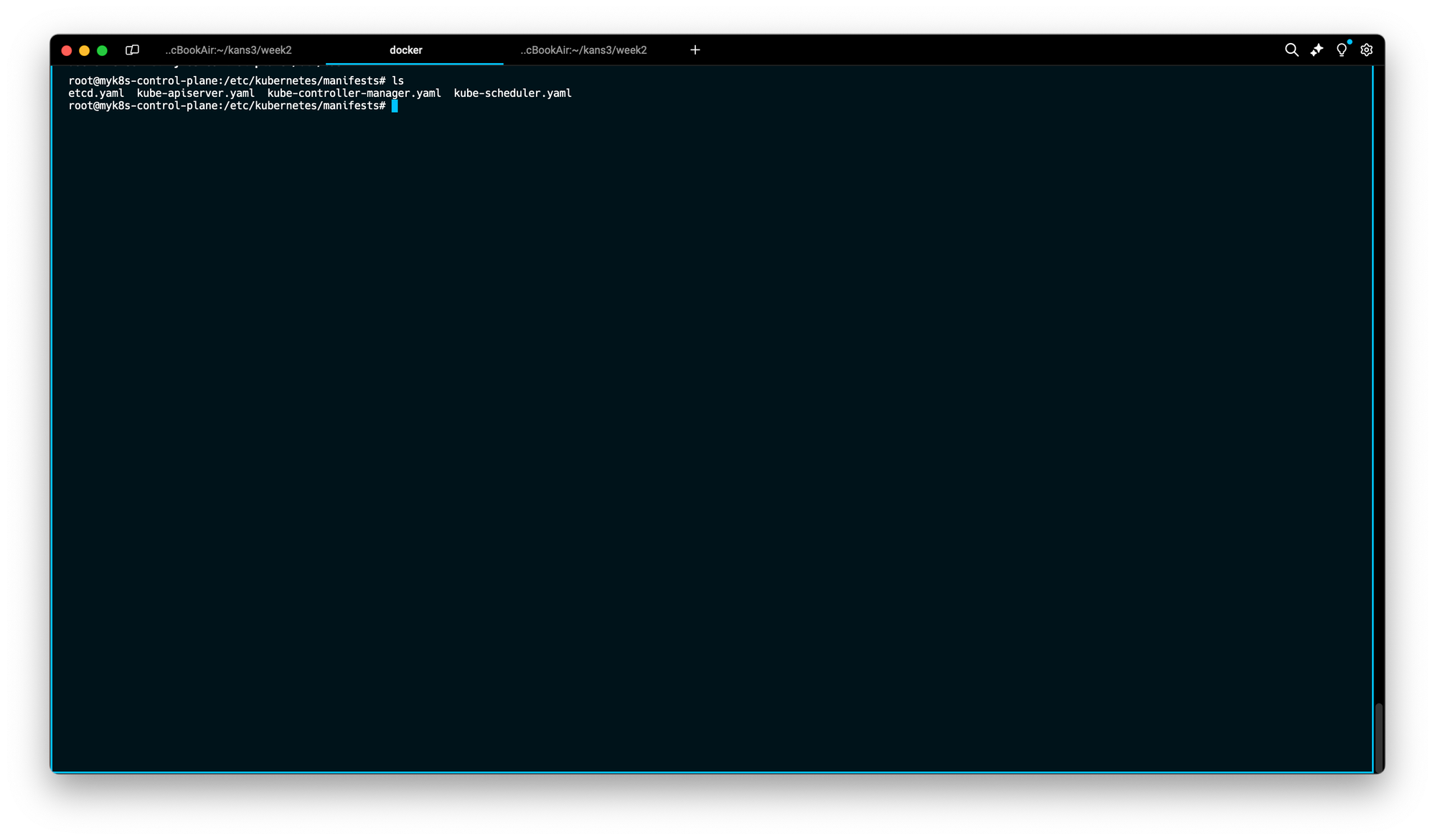Click the AI sparkle icon
The image size is (1435, 840).
[x=1316, y=50]
